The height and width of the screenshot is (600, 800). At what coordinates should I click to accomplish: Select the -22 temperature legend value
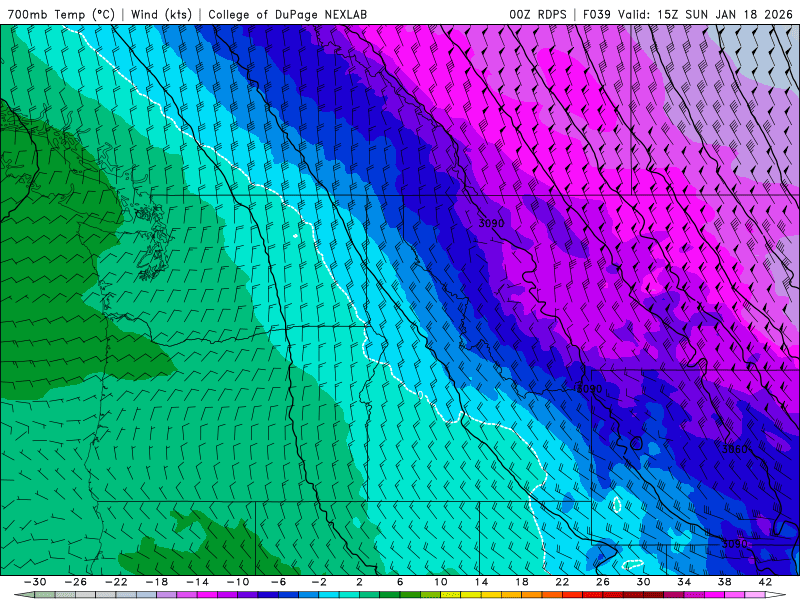tap(116, 582)
